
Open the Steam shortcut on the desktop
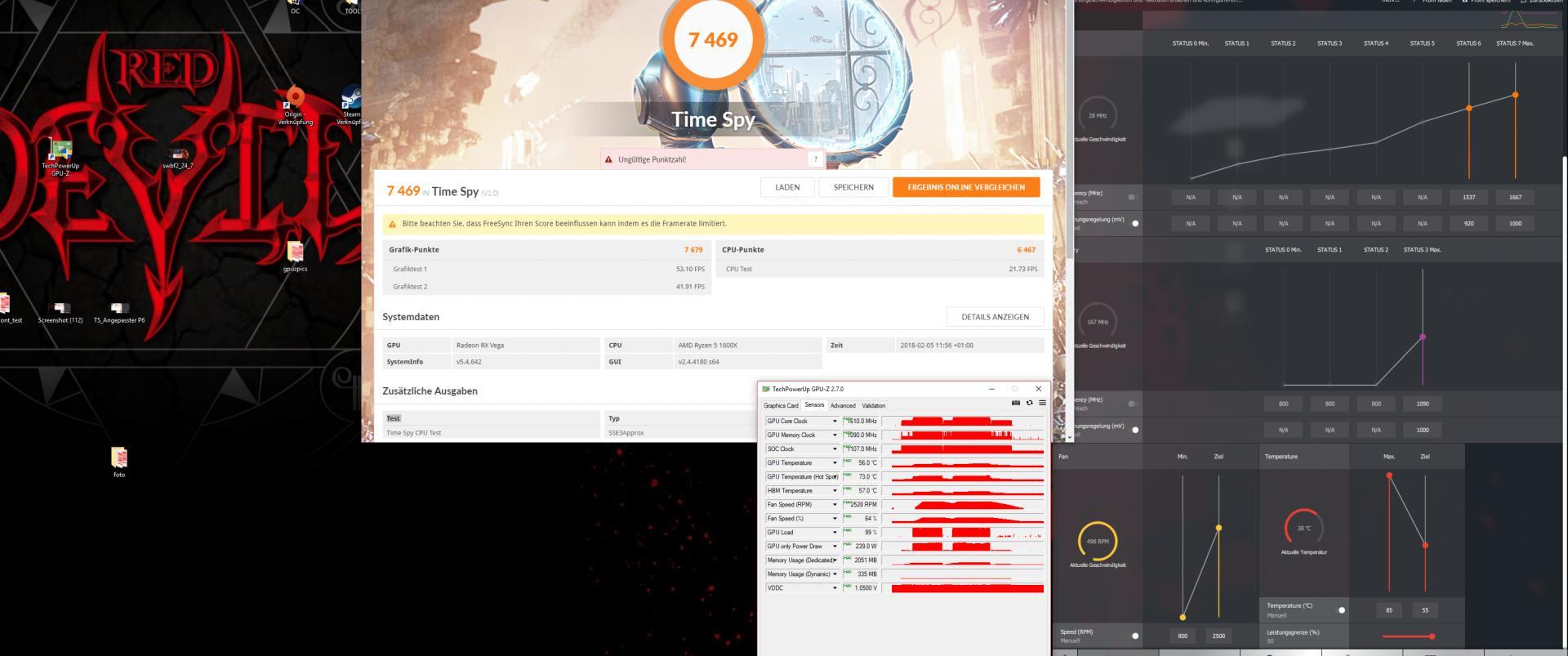[x=351, y=105]
